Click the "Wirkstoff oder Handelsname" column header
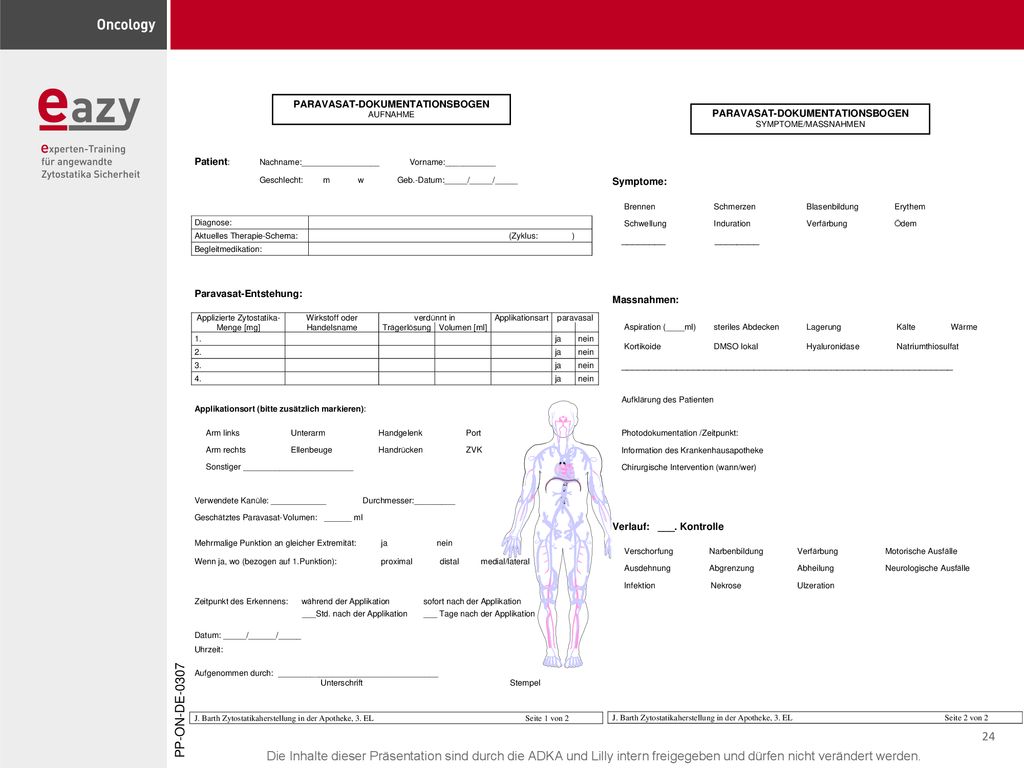Image resolution: width=1024 pixels, height=768 pixels. 332,323
